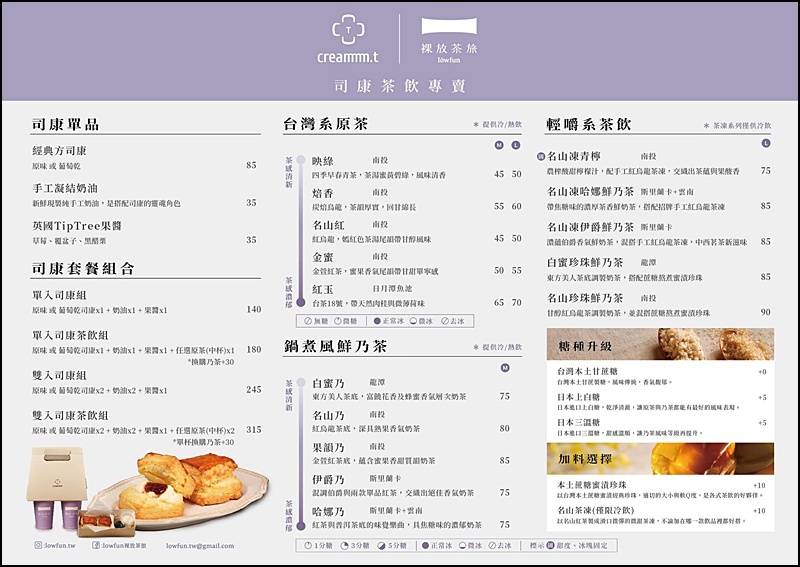Screen dimensions: 800x567
Task: Click the 無糖 no-sugar icon in legend
Action: (x=308, y=321)
